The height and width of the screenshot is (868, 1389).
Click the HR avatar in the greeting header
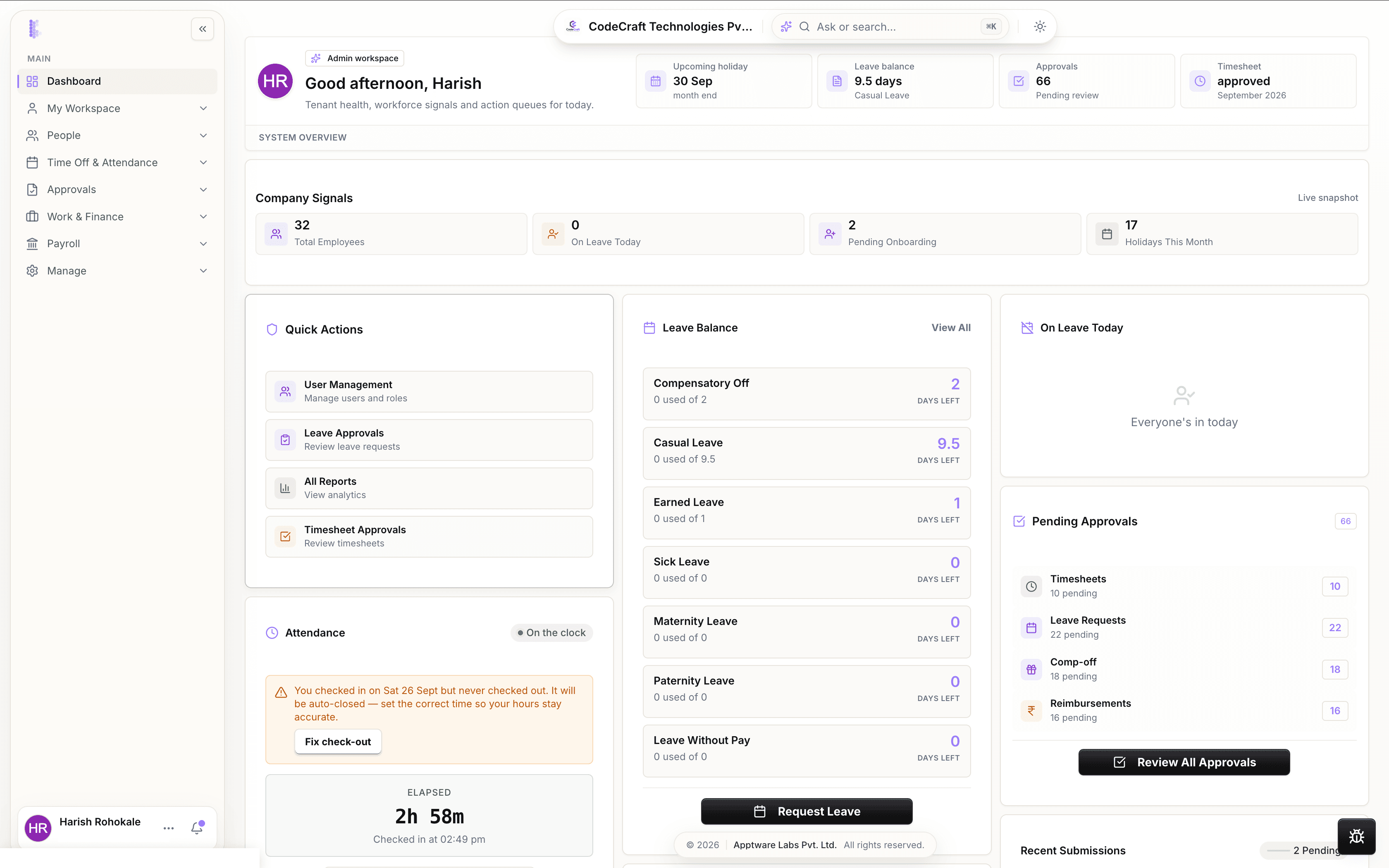275,81
